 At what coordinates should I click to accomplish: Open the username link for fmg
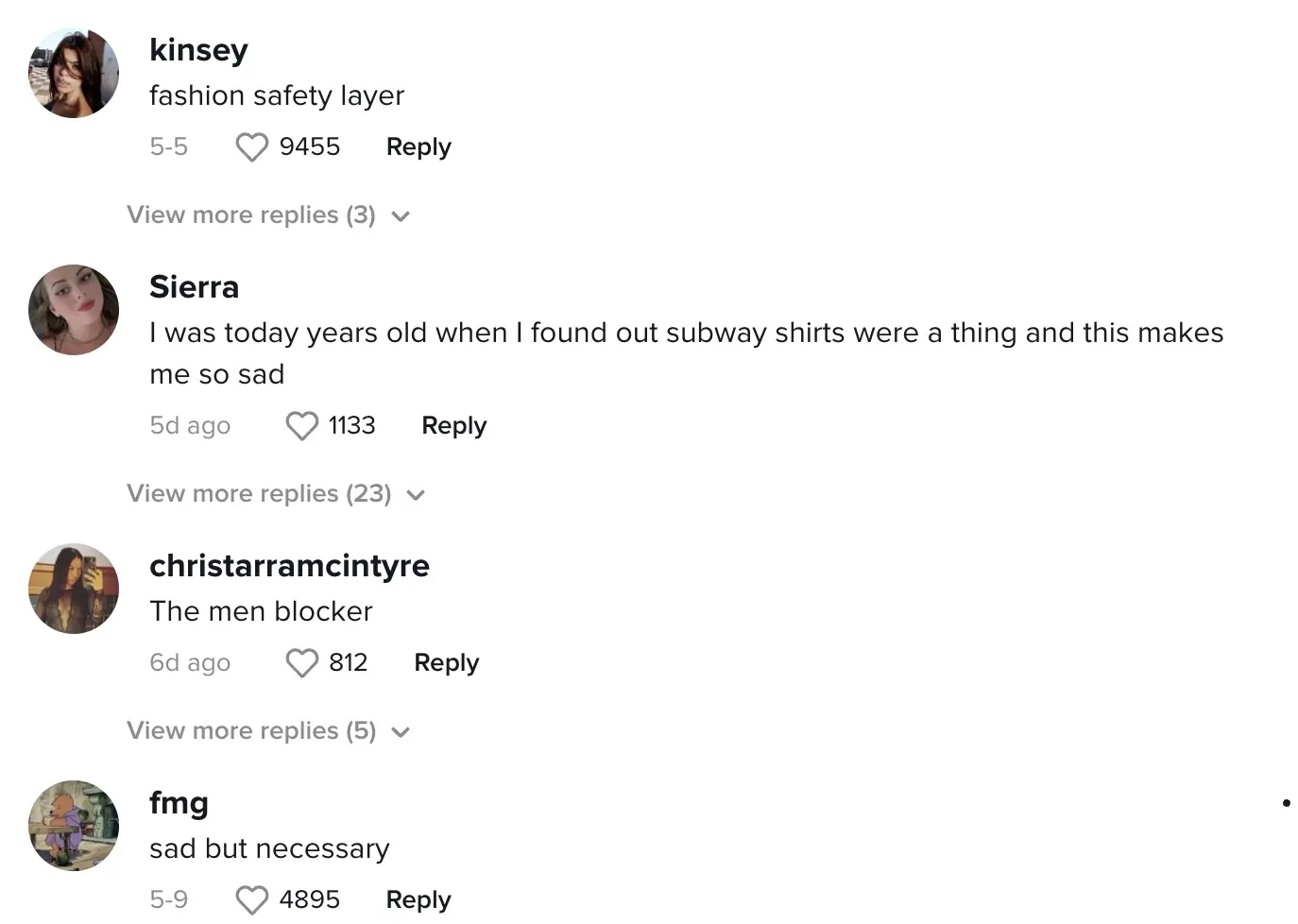tap(179, 803)
